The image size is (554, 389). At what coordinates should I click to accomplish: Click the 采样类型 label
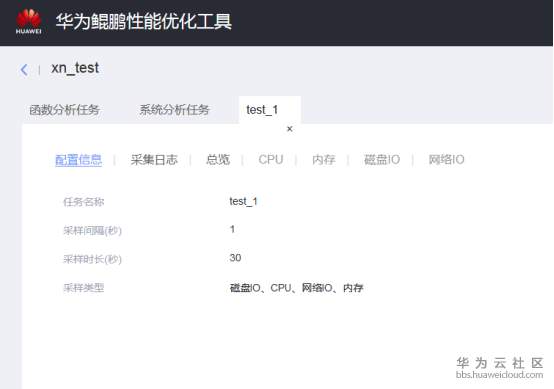click(x=83, y=288)
